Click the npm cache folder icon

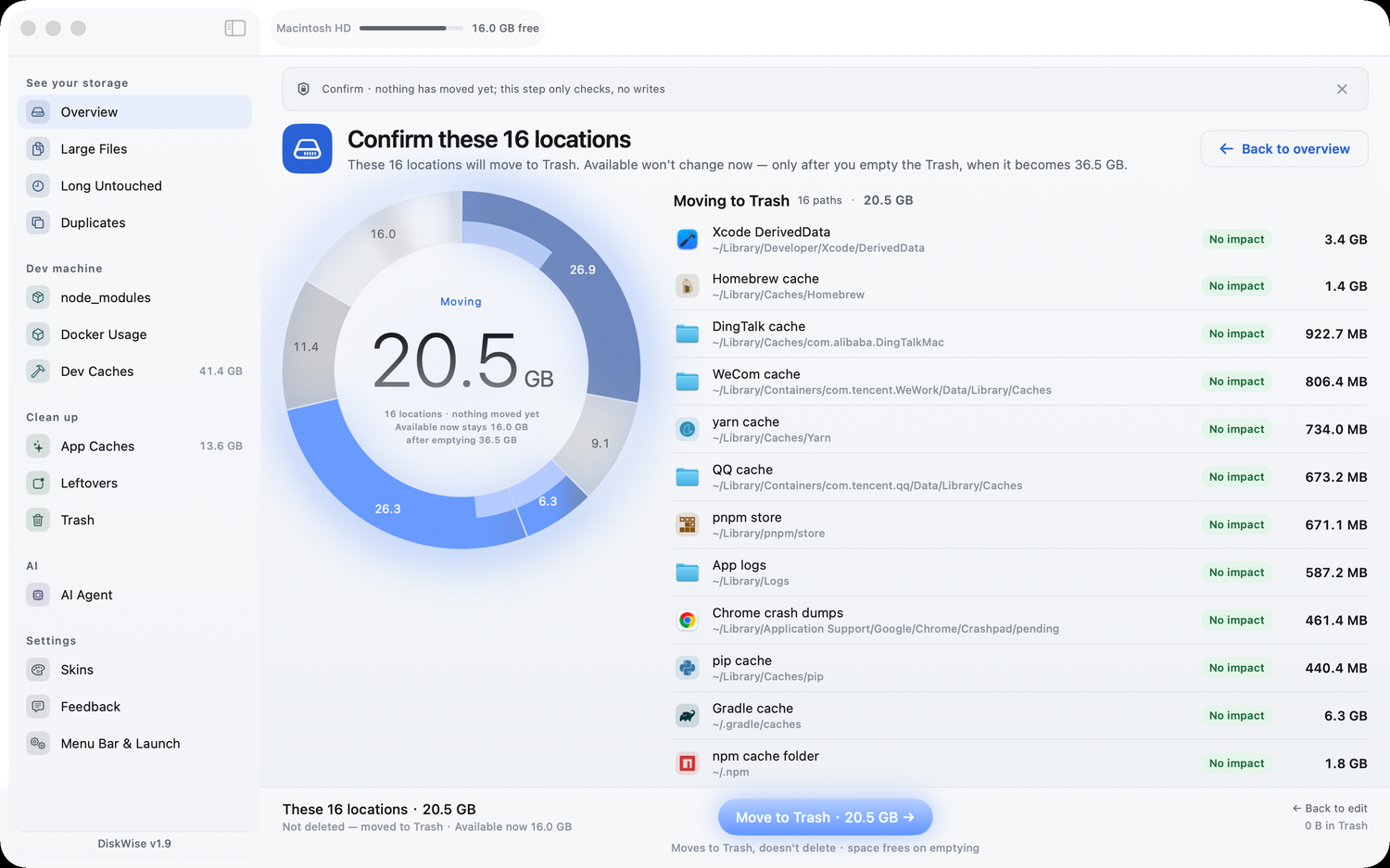(688, 763)
